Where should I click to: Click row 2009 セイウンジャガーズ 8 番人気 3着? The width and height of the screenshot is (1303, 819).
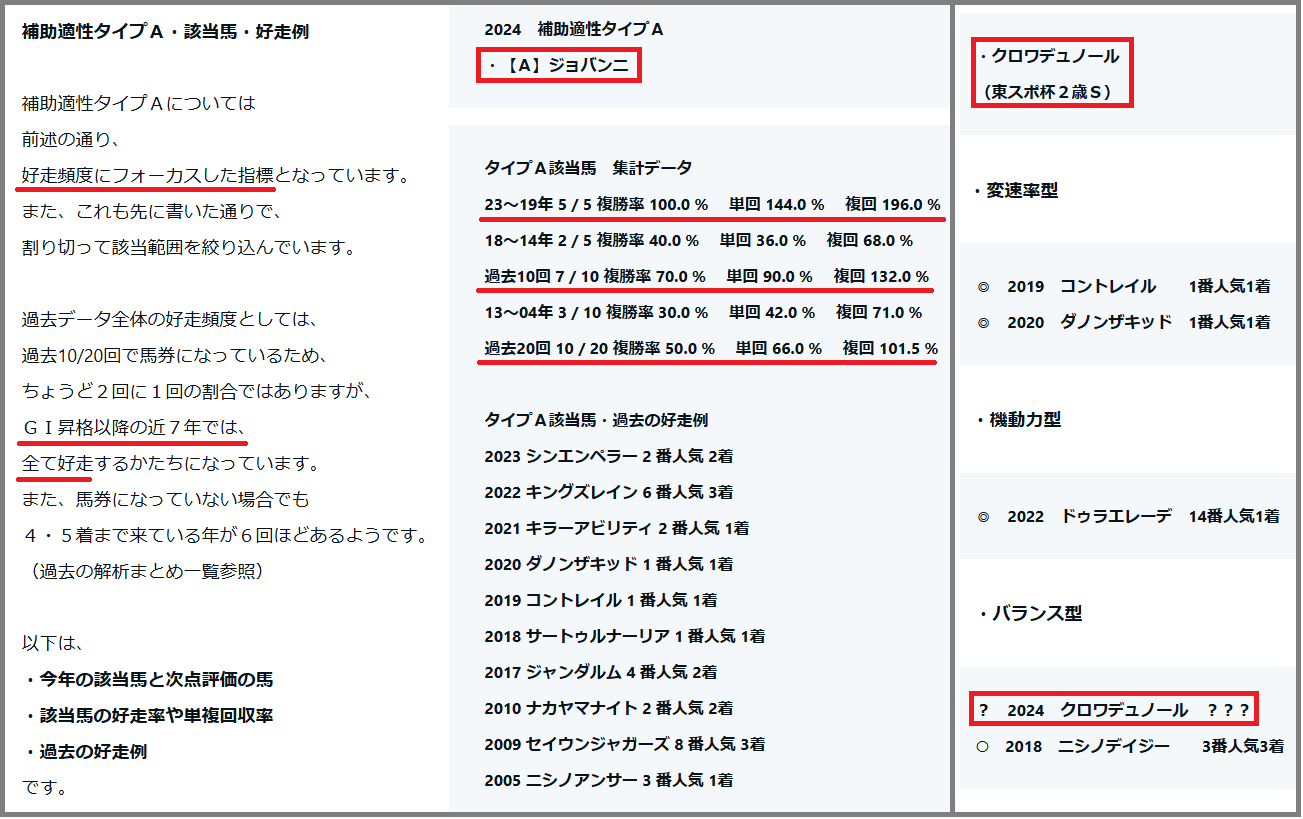click(624, 744)
